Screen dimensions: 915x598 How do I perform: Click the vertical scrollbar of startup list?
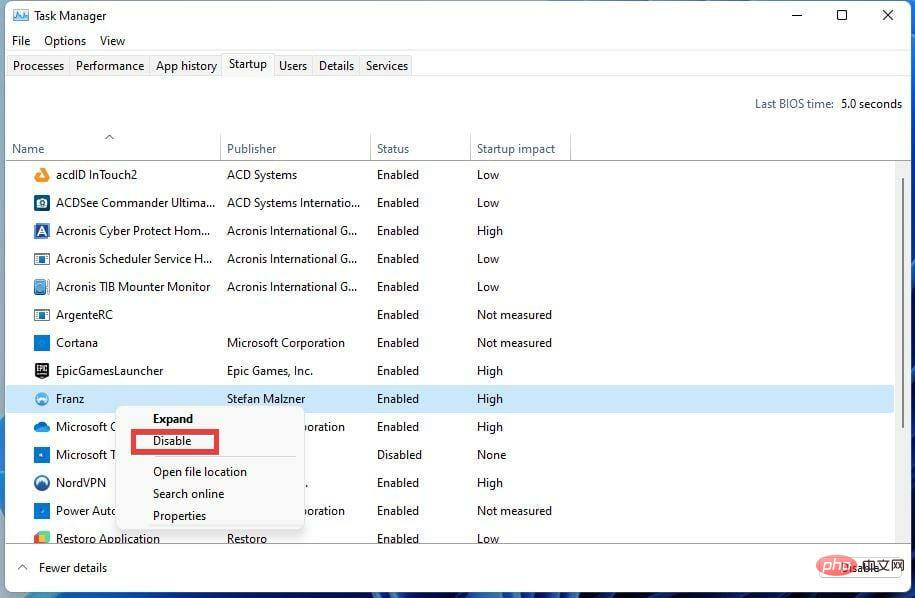tap(902, 303)
